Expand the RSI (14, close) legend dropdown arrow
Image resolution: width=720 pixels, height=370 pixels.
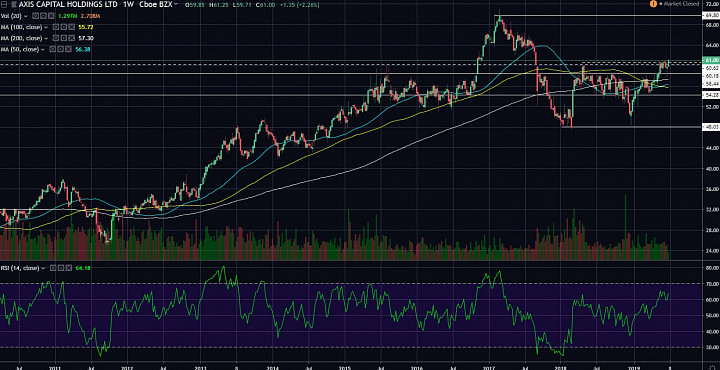click(43, 268)
